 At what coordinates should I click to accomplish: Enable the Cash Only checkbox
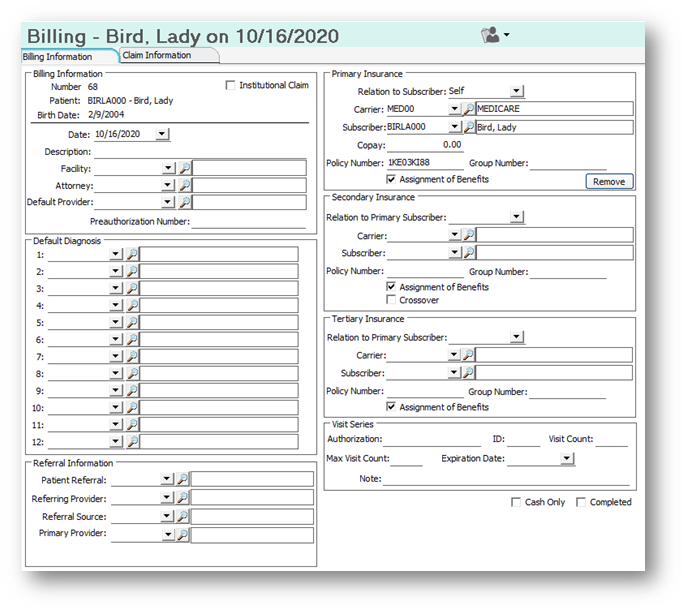click(516, 502)
